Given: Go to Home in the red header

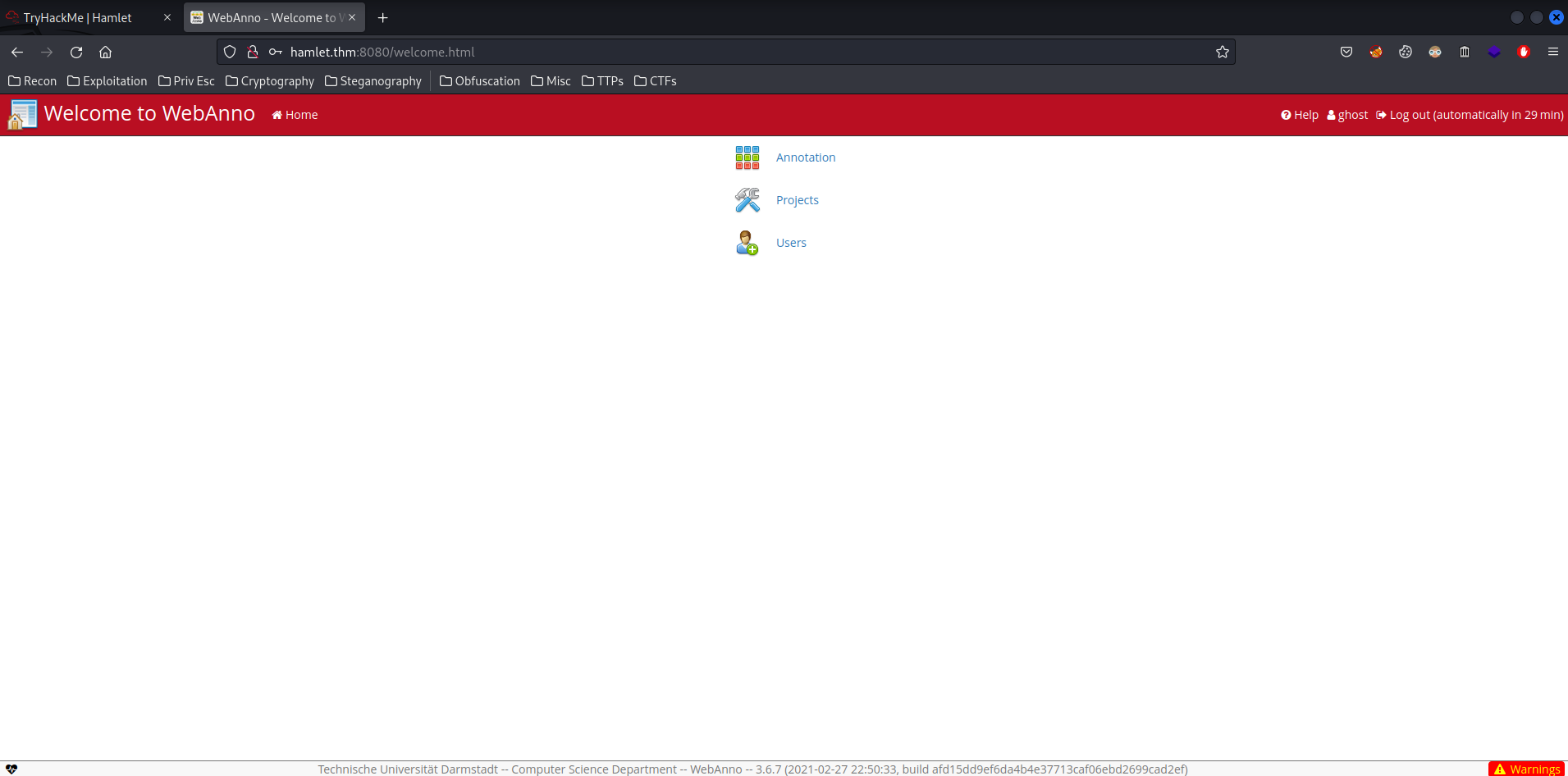Looking at the screenshot, I should coord(295,115).
